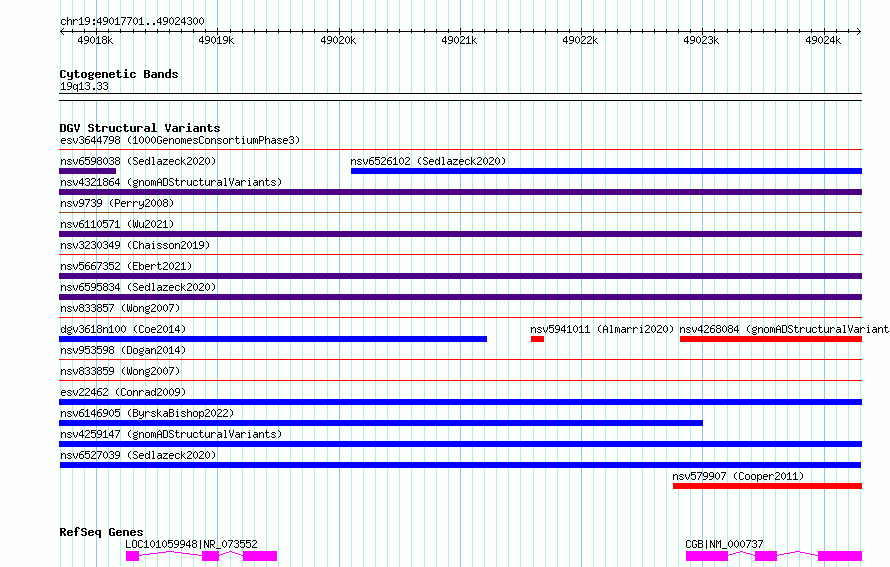This screenshot has width=890, height=567.
Task: Open nsv4321864 (gnomADStructuralVariants) label
Action: (171, 182)
